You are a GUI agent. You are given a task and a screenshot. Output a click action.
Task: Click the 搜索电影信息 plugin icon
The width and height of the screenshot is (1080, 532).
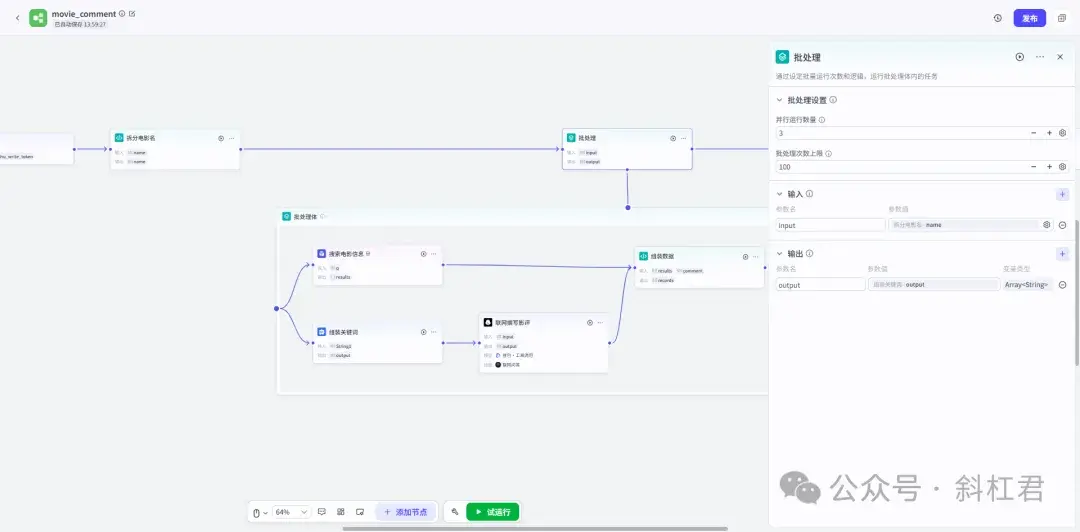[x=322, y=254]
